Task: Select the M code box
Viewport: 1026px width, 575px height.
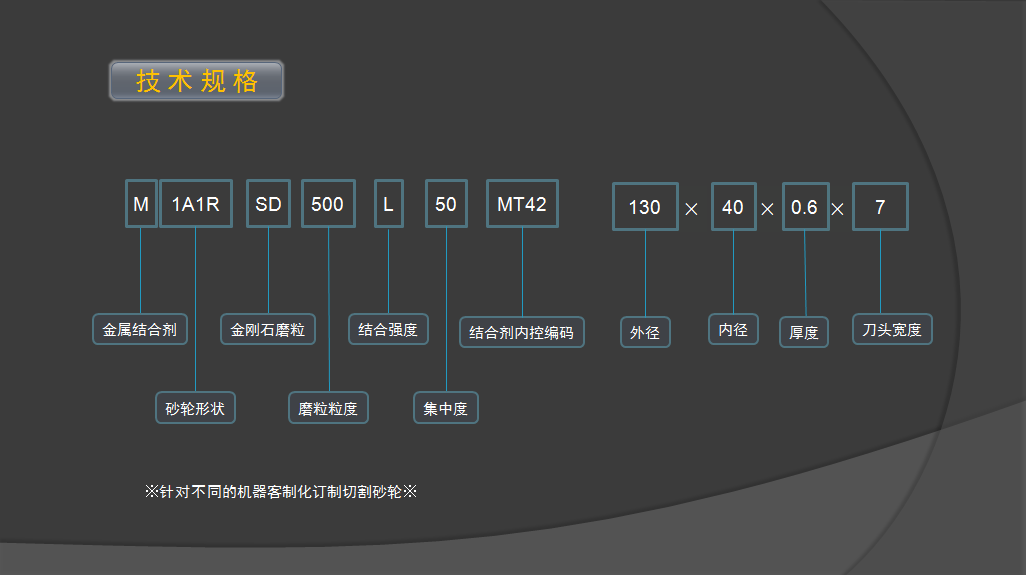Action: tap(141, 204)
